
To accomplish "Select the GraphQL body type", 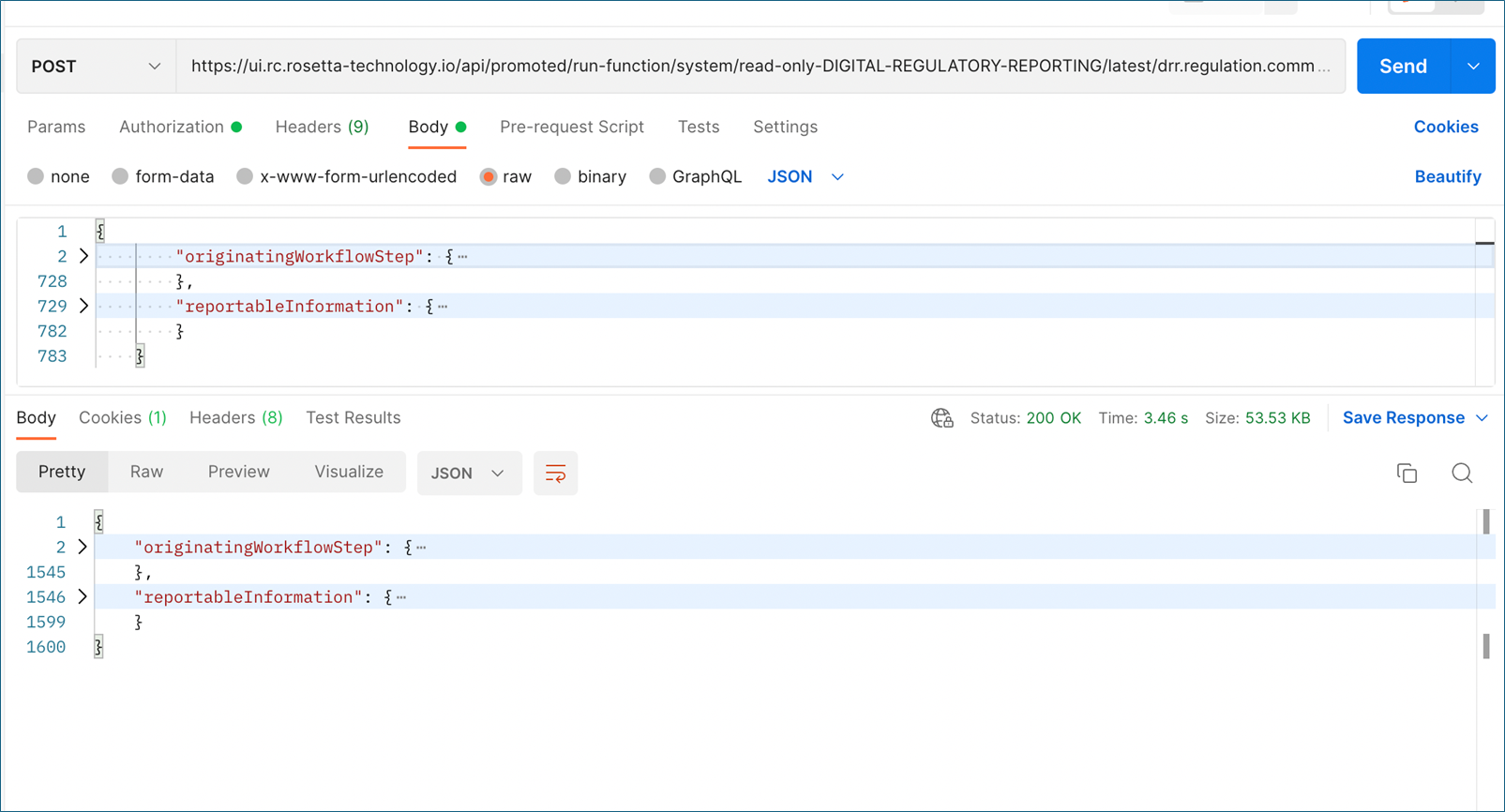I will click(657, 176).
